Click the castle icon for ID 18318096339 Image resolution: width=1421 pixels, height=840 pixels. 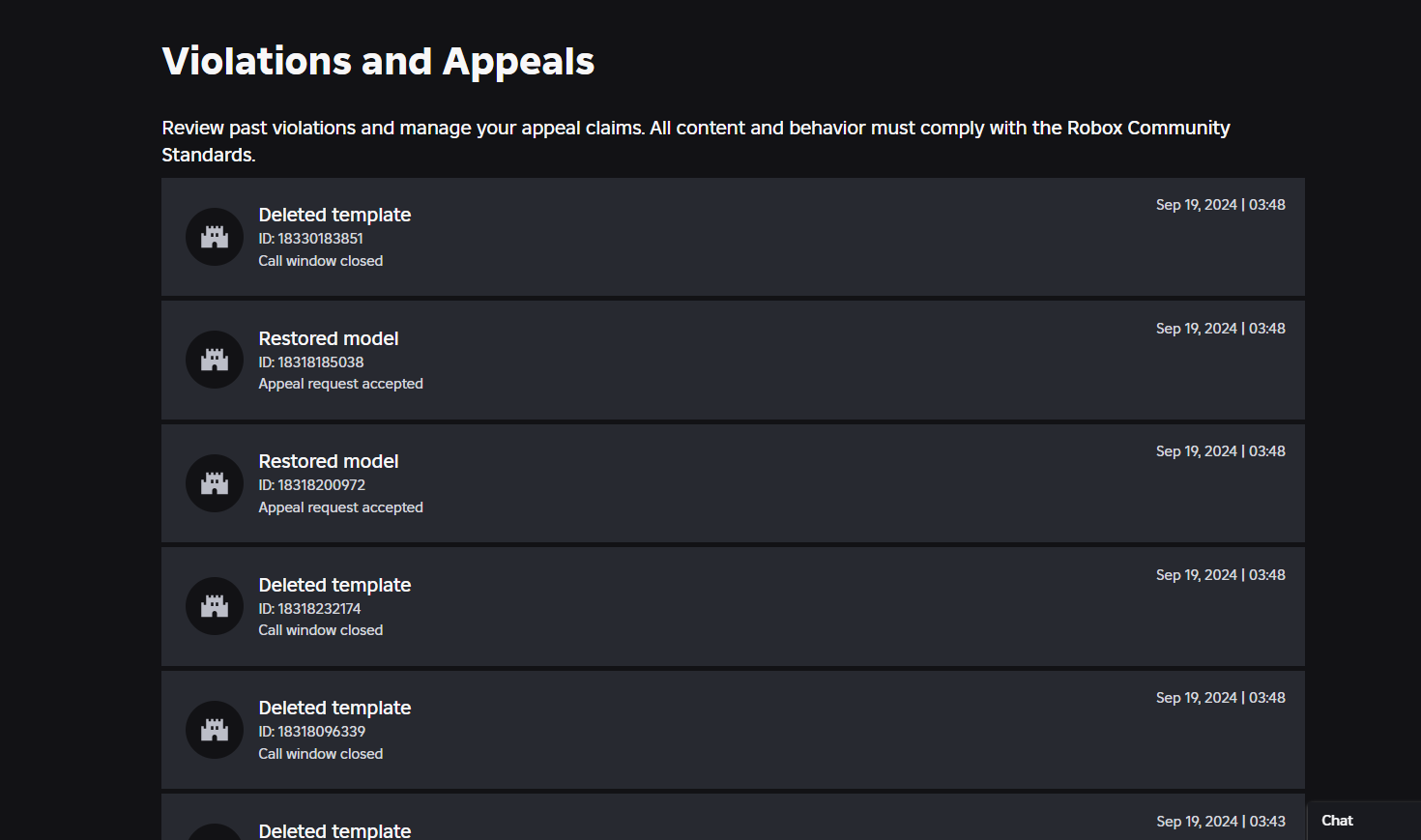click(215, 730)
